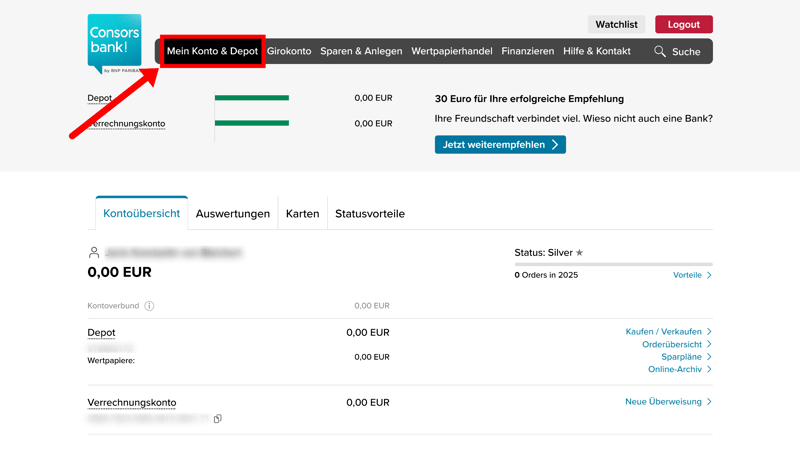
Task: Click the arrow on Jetzt weiterempfehlen button
Action: pos(555,145)
